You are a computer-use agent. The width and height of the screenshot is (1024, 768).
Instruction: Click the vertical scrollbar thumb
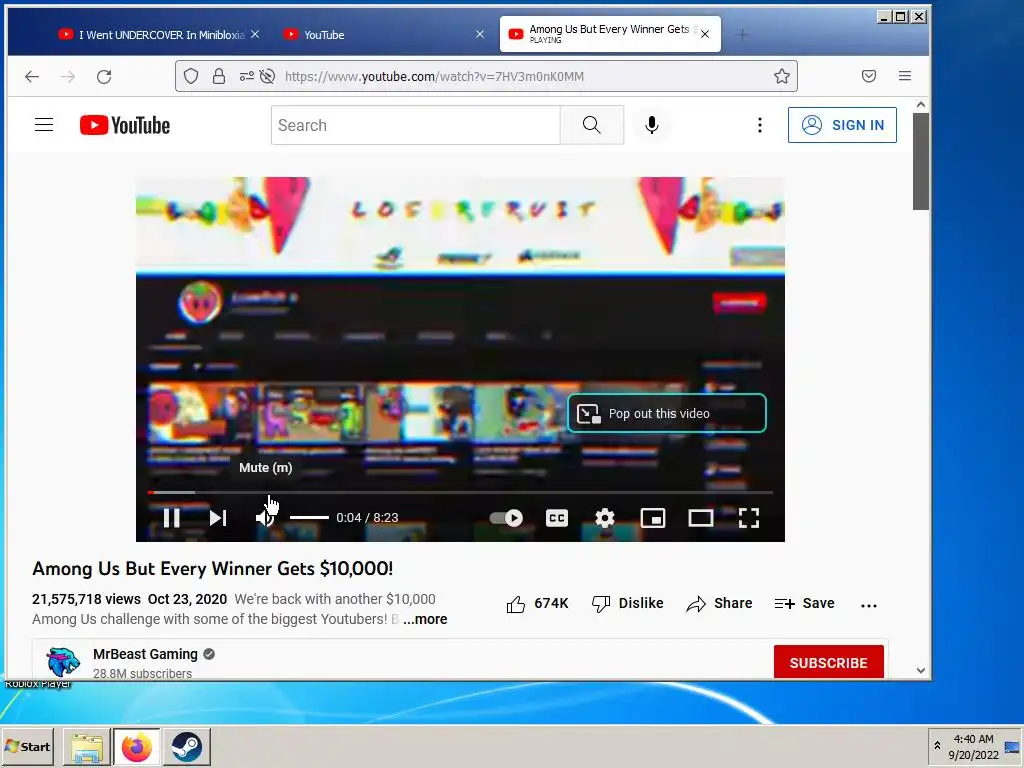point(921,161)
